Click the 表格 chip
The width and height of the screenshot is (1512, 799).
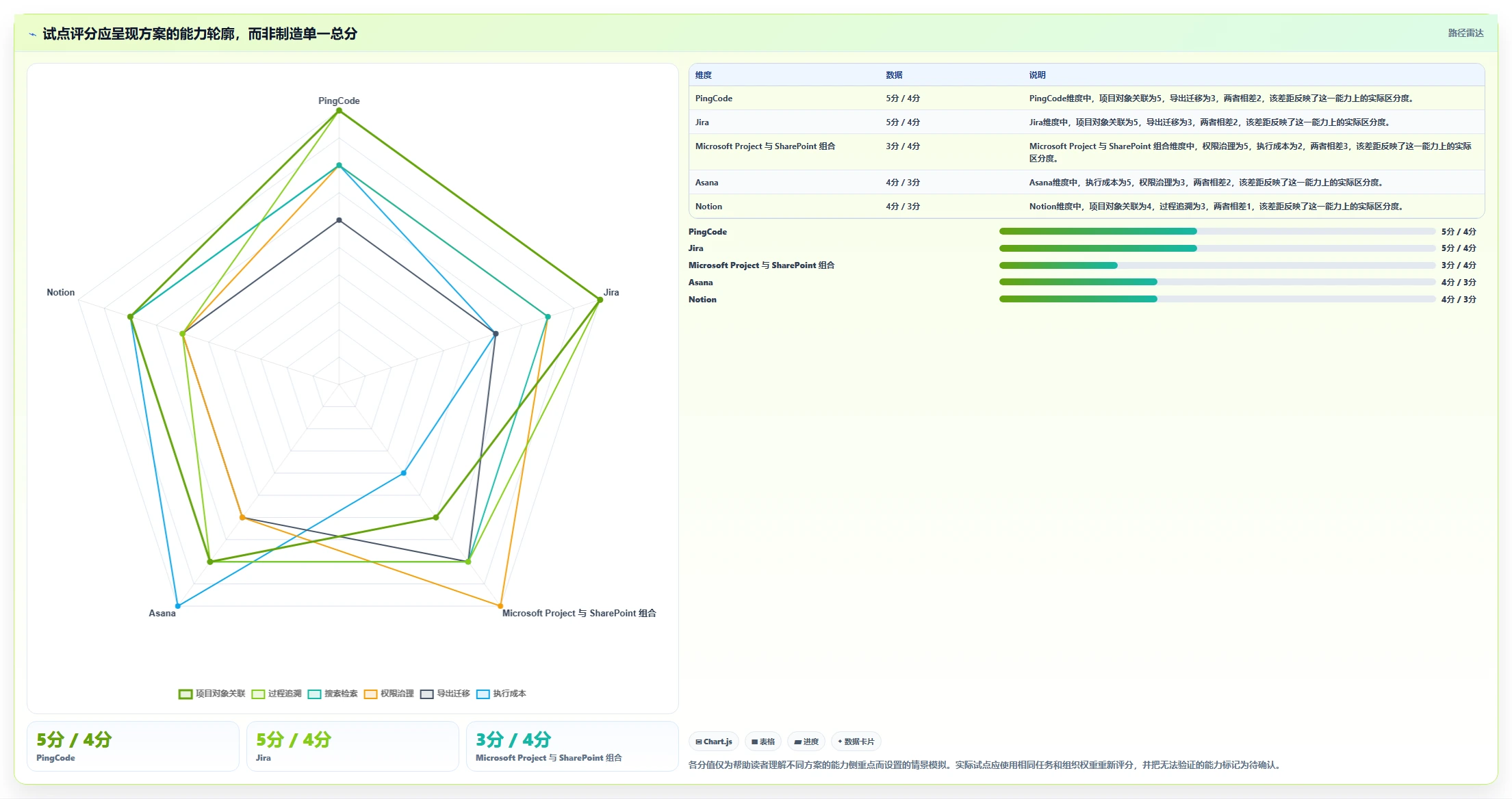point(763,742)
